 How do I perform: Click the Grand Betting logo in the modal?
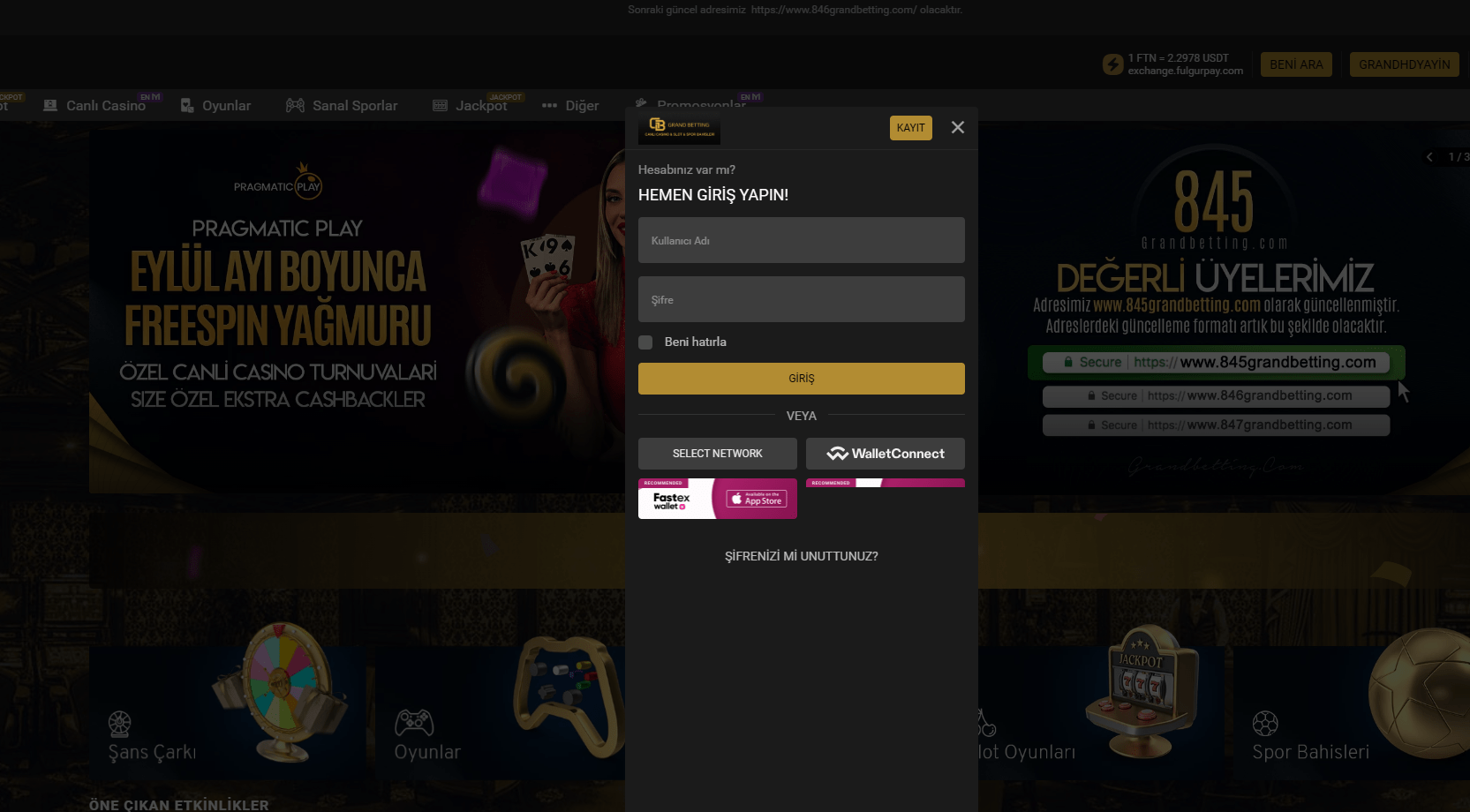[x=678, y=128]
